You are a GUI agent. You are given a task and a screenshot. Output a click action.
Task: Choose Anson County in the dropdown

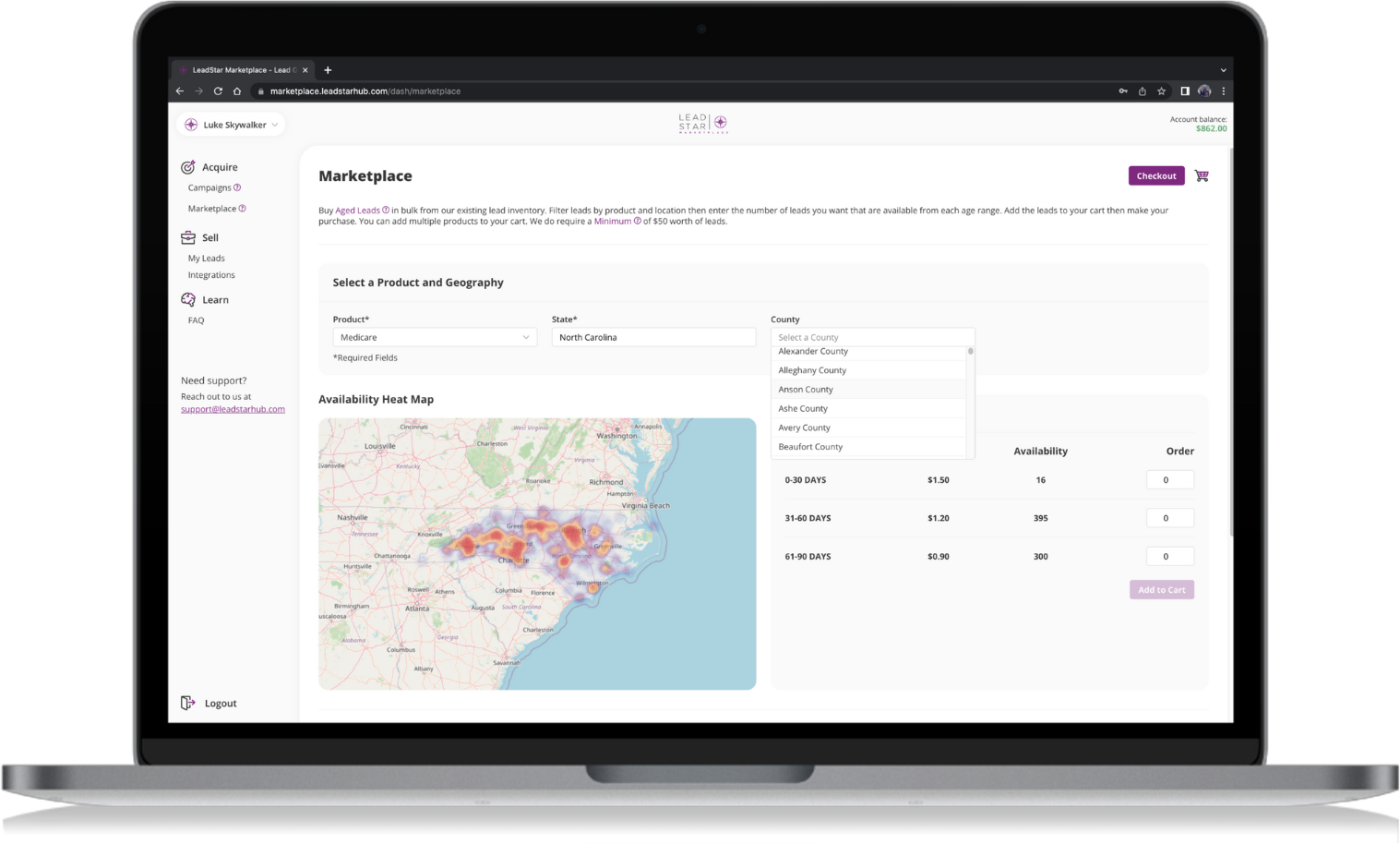tap(868, 390)
